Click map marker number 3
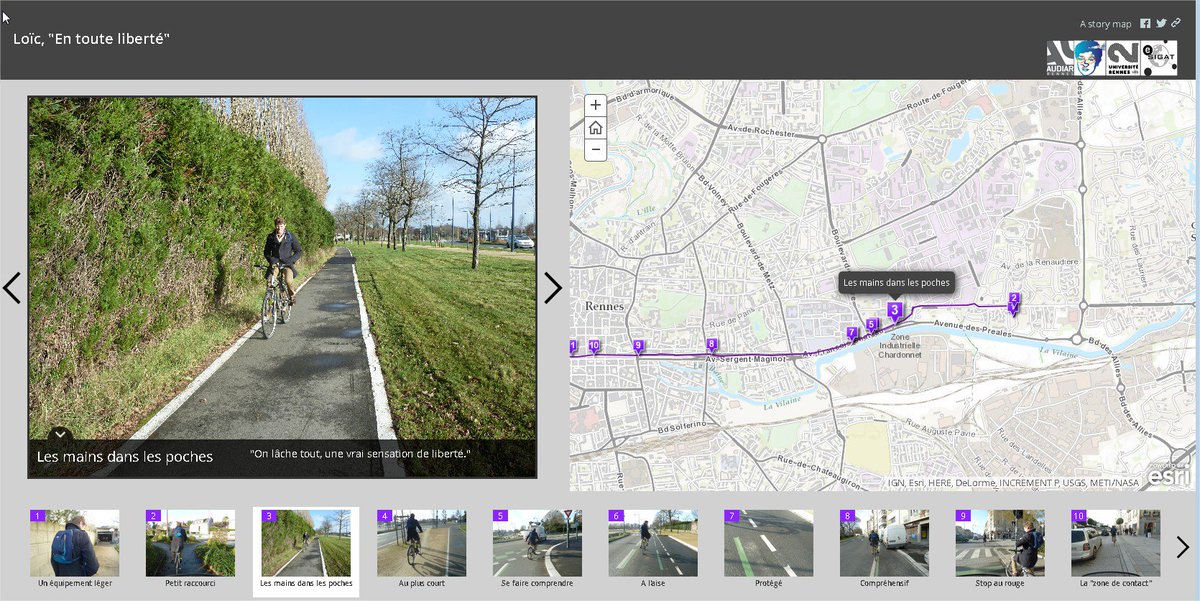 (x=895, y=310)
